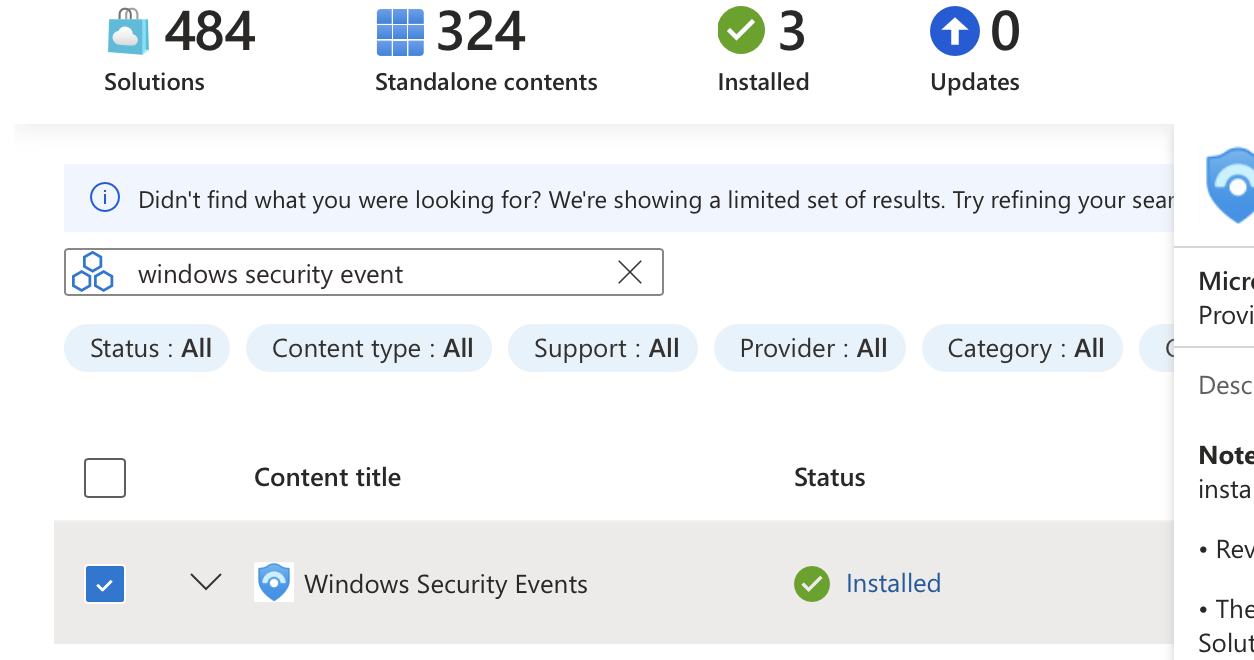Check the select-all checkbox in the header row

[x=104, y=477]
